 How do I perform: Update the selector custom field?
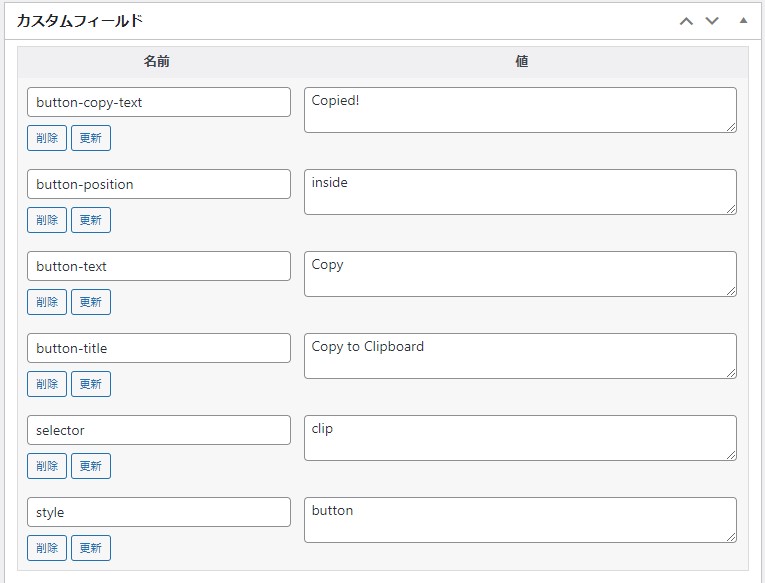[91, 466]
